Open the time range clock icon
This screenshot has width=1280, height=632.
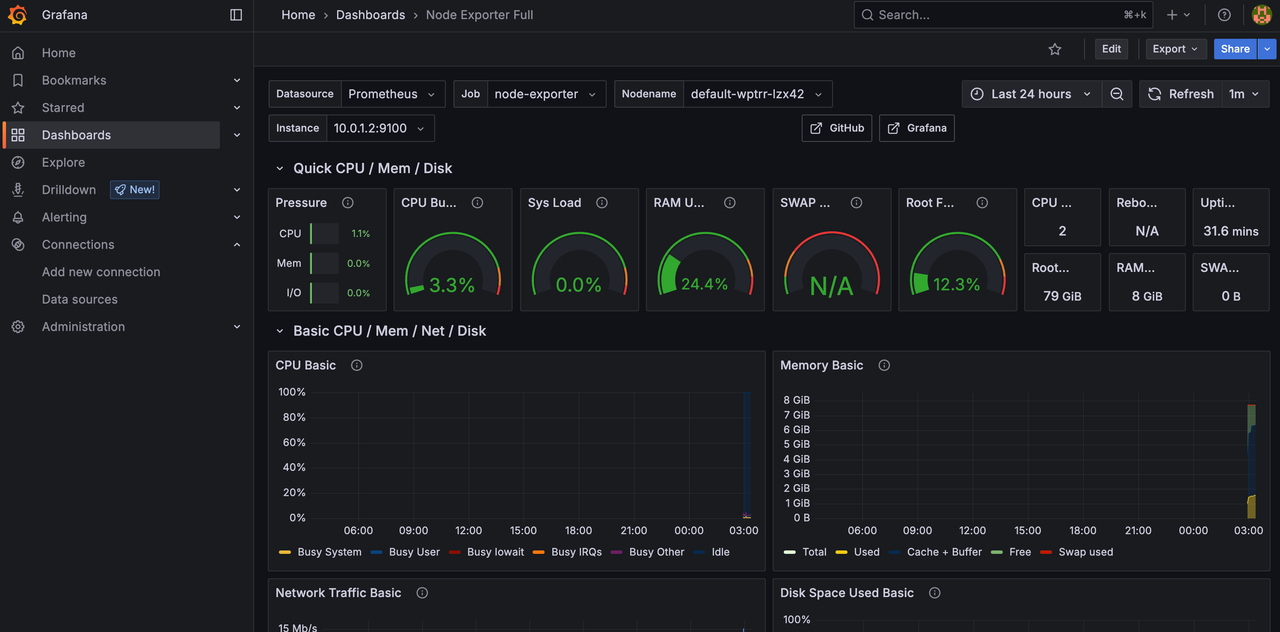pos(977,93)
